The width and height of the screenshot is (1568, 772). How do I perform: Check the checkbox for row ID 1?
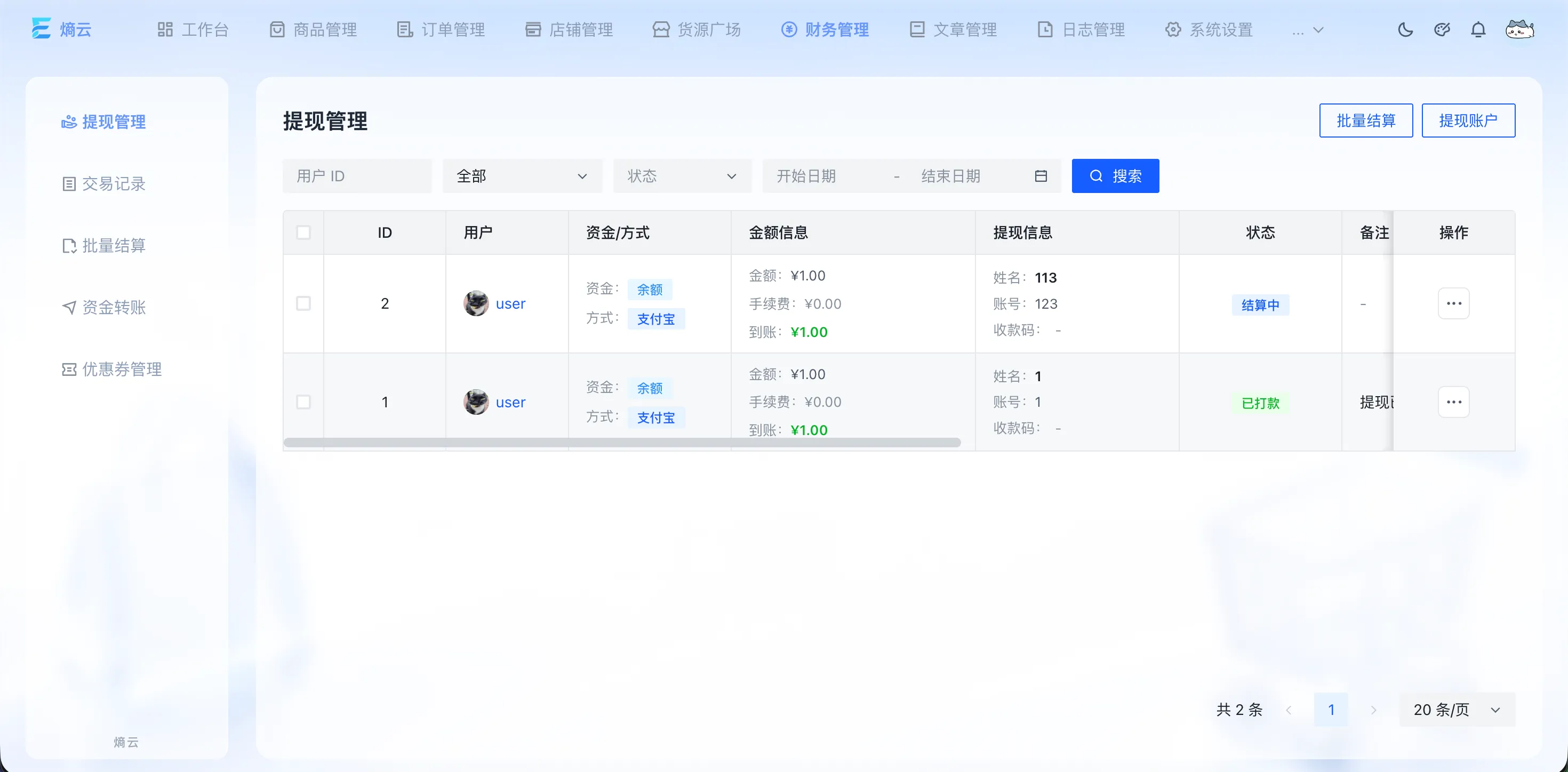pos(303,401)
